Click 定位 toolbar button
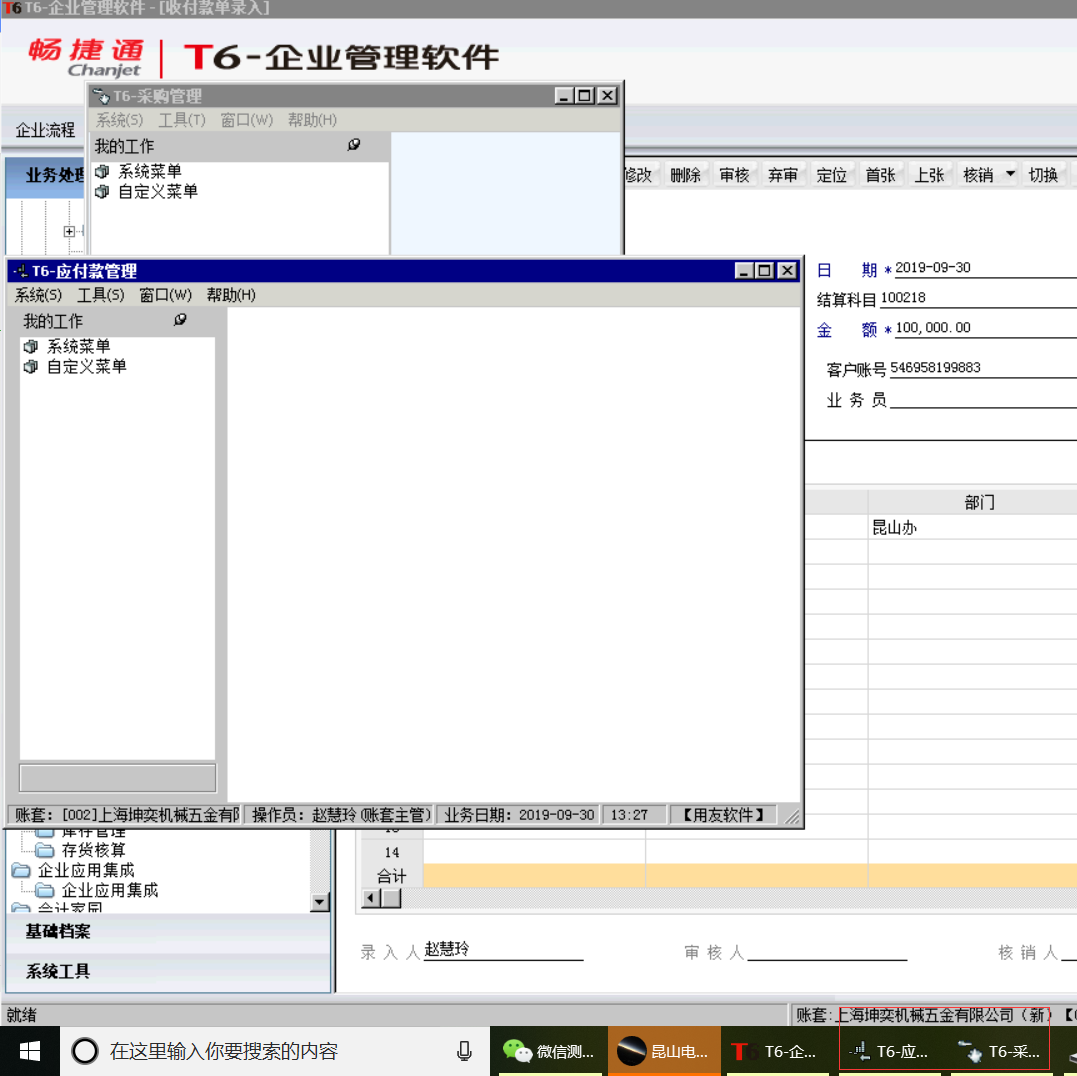The height and width of the screenshot is (1076, 1077). (832, 175)
